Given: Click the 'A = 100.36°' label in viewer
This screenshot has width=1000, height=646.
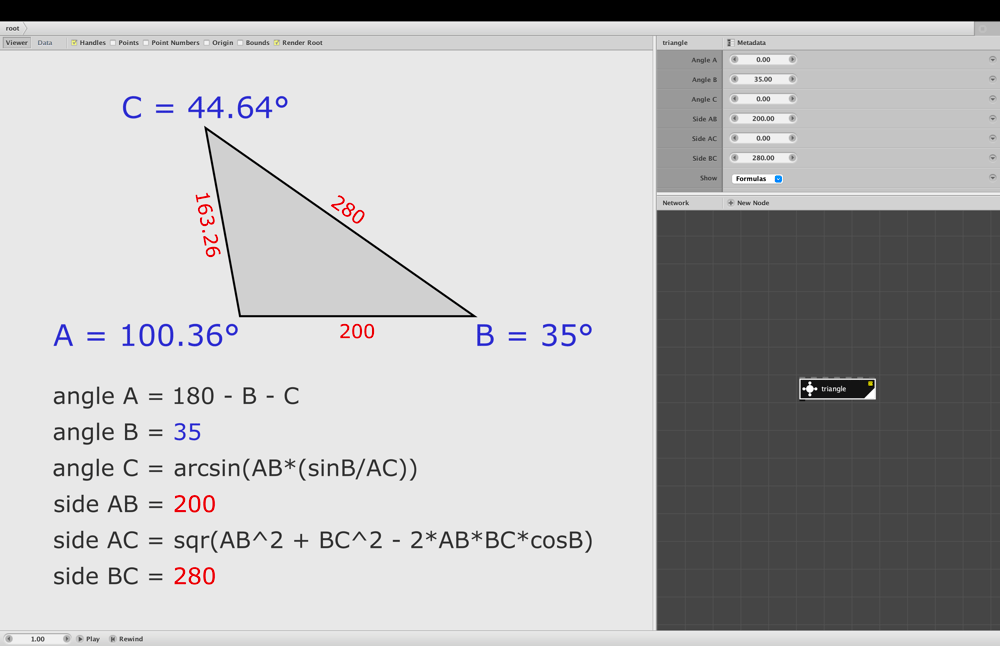Looking at the screenshot, I should [x=146, y=335].
